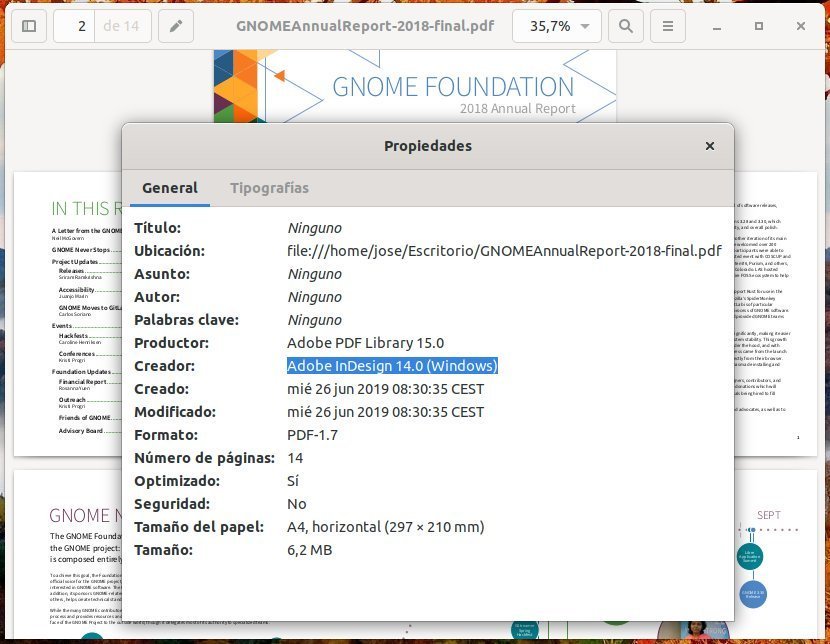This screenshot has width=830, height=644.
Task: Click the Advisory Board contents entry
Action: 81,431
